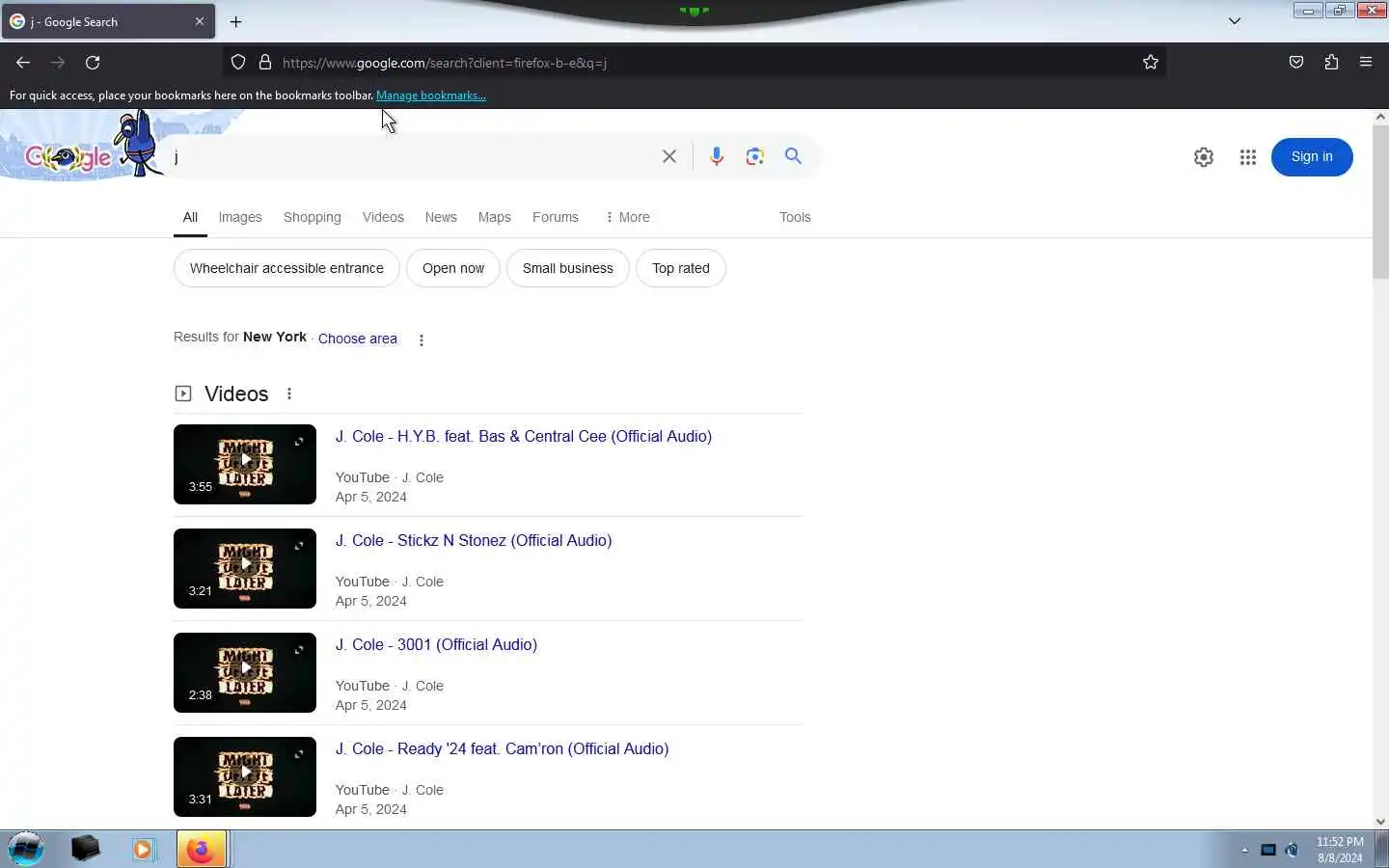The image size is (1389, 868).
Task: Switch to the Videos tab
Action: (383, 217)
